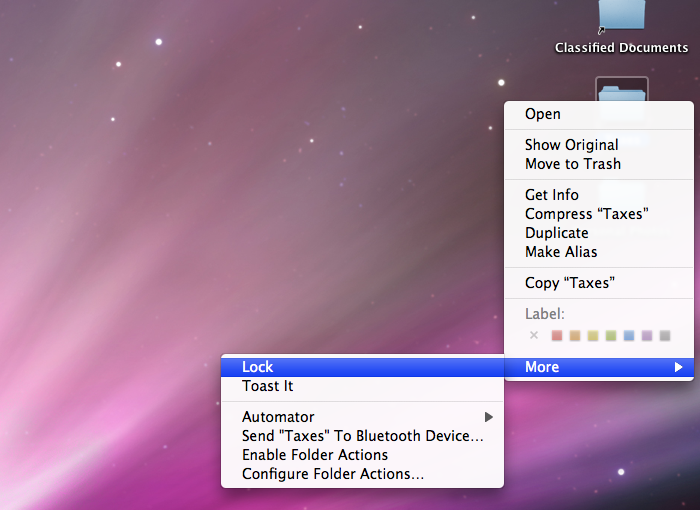The height and width of the screenshot is (510, 700).
Task: Apply the purple label color
Action: (647, 336)
